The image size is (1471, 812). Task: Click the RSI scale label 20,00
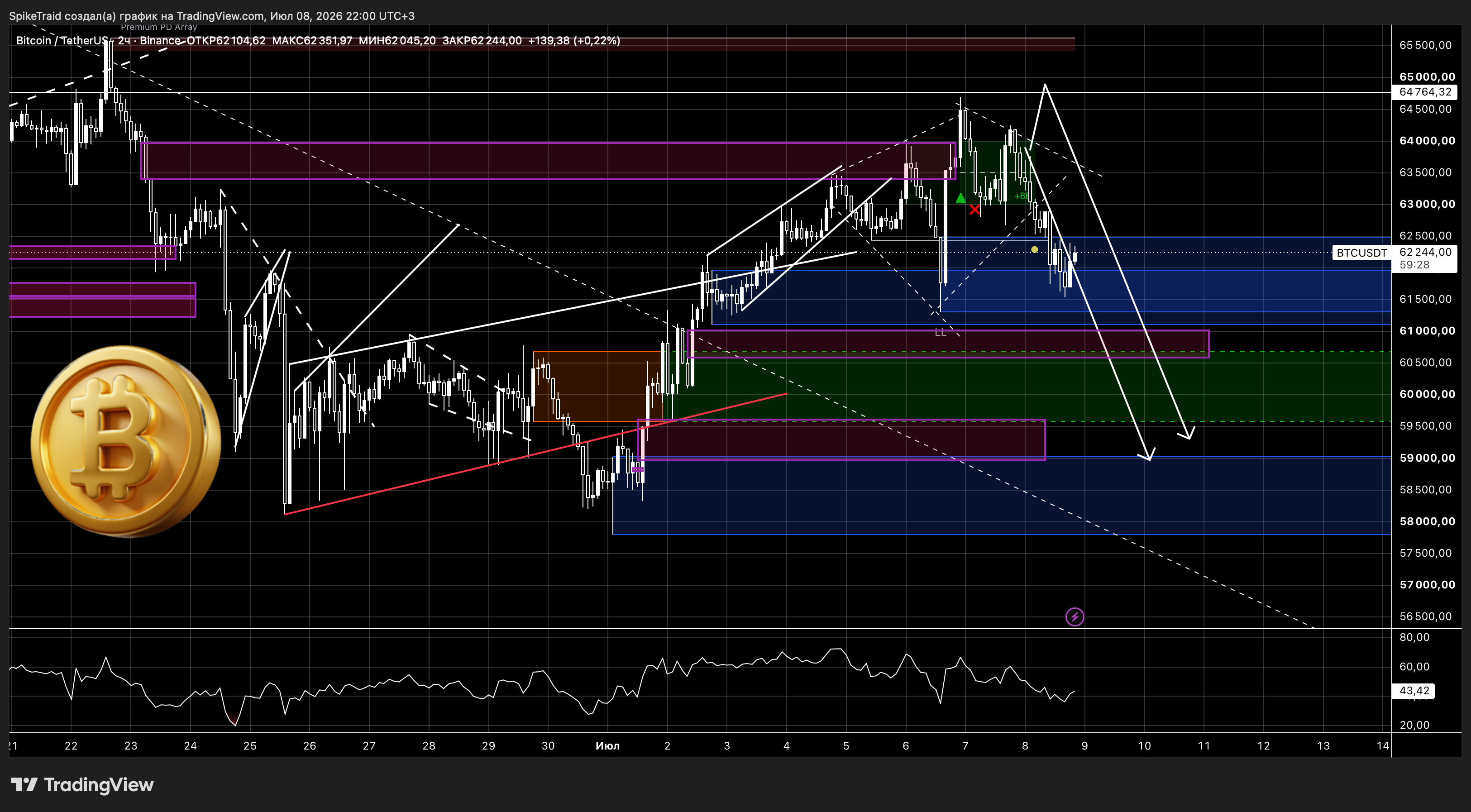click(1414, 725)
